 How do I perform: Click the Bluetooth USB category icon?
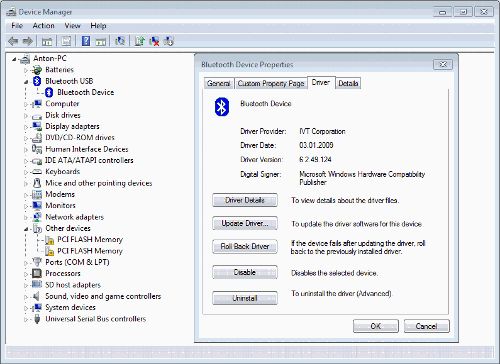pos(37,81)
